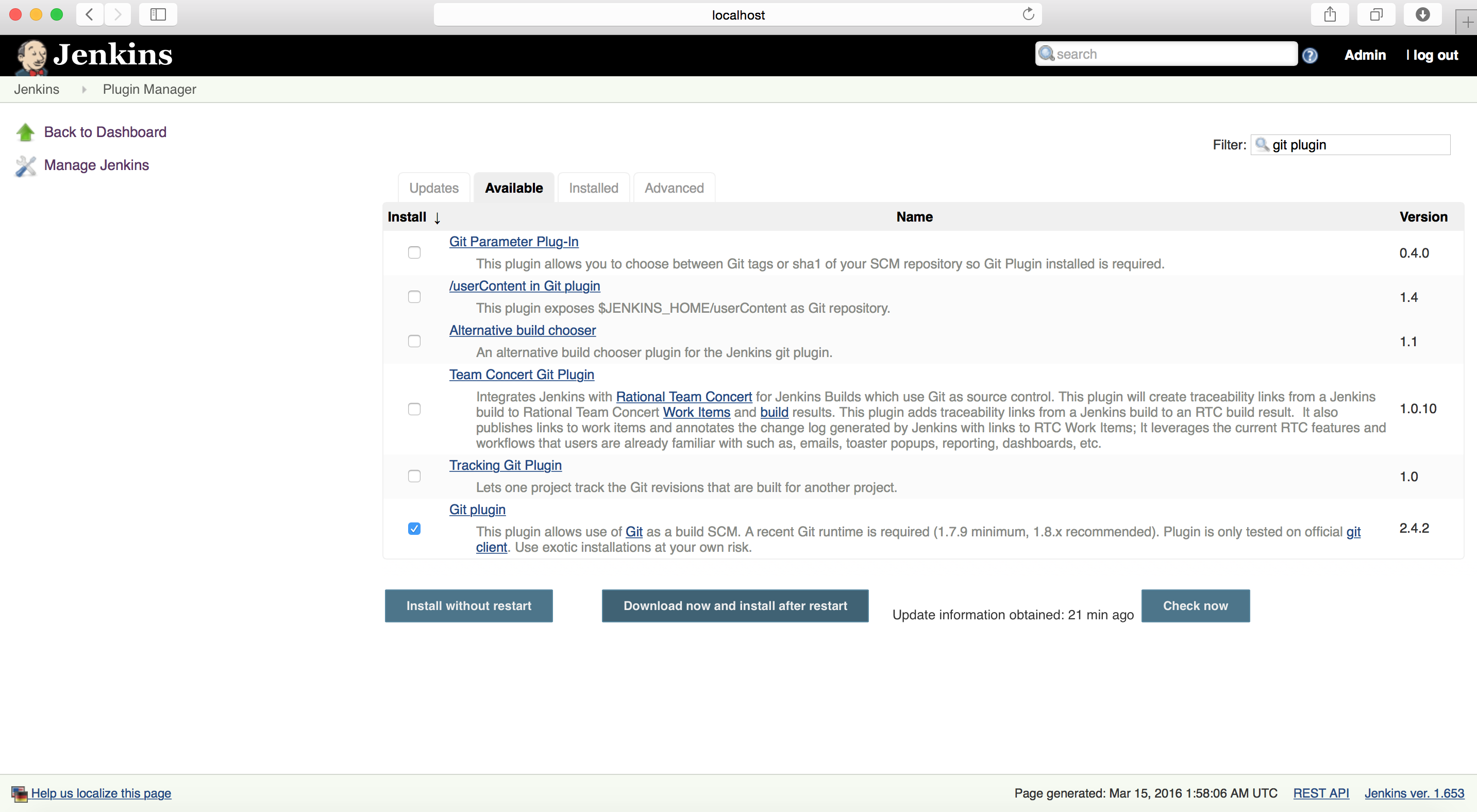
Task: Click the Admin user link
Action: point(1365,55)
